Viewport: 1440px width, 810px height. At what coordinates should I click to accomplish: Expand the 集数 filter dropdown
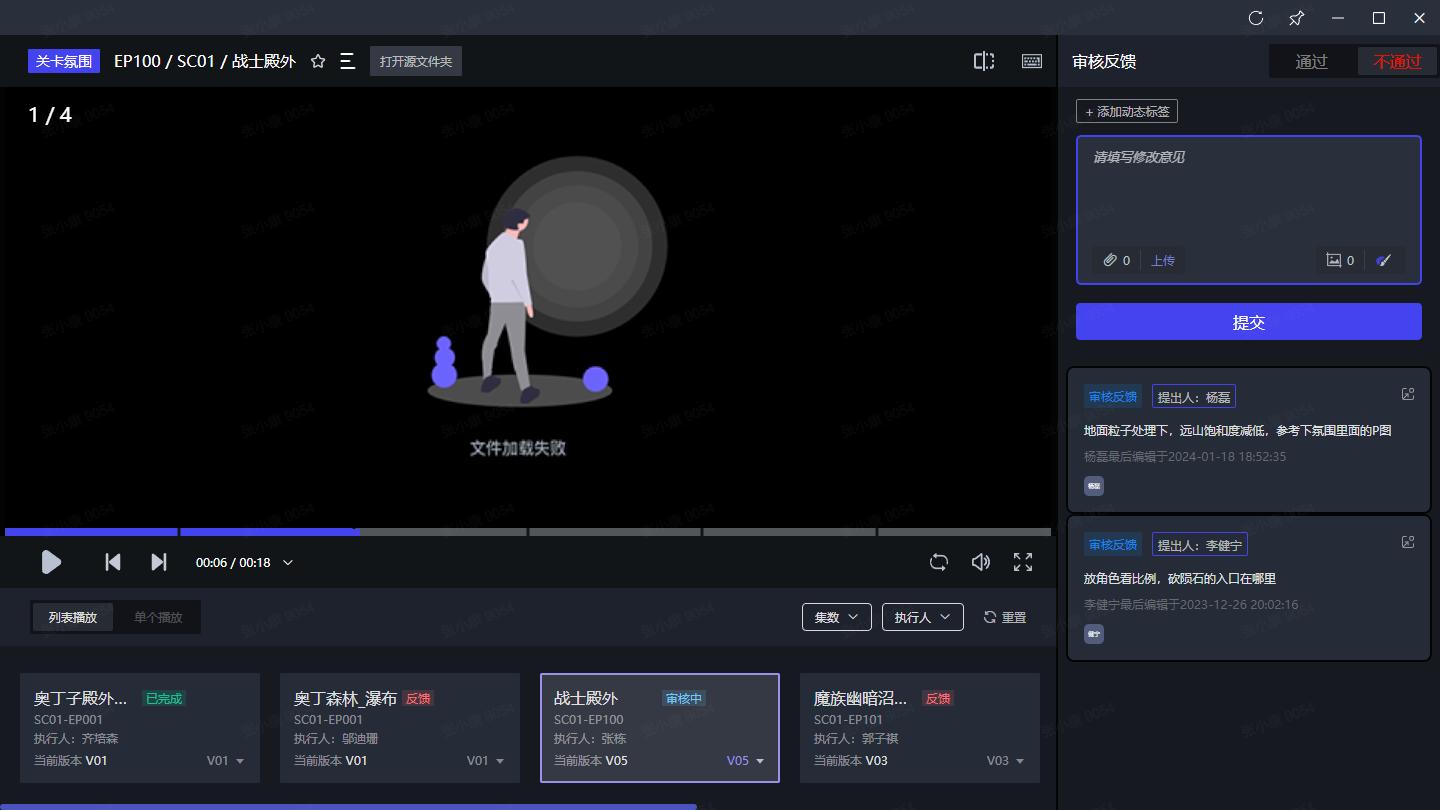coord(836,617)
